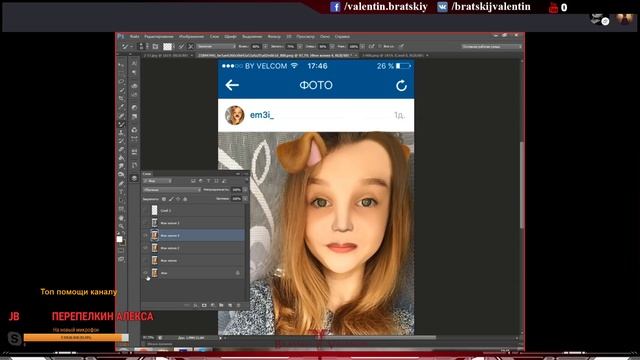Open the Изображение menu
Image resolution: width=640 pixels, height=360 pixels.
click(x=191, y=36)
